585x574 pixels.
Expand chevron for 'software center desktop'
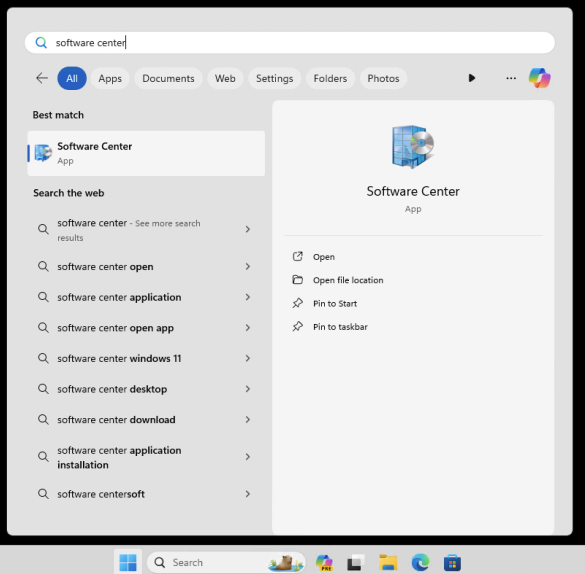tap(248, 389)
